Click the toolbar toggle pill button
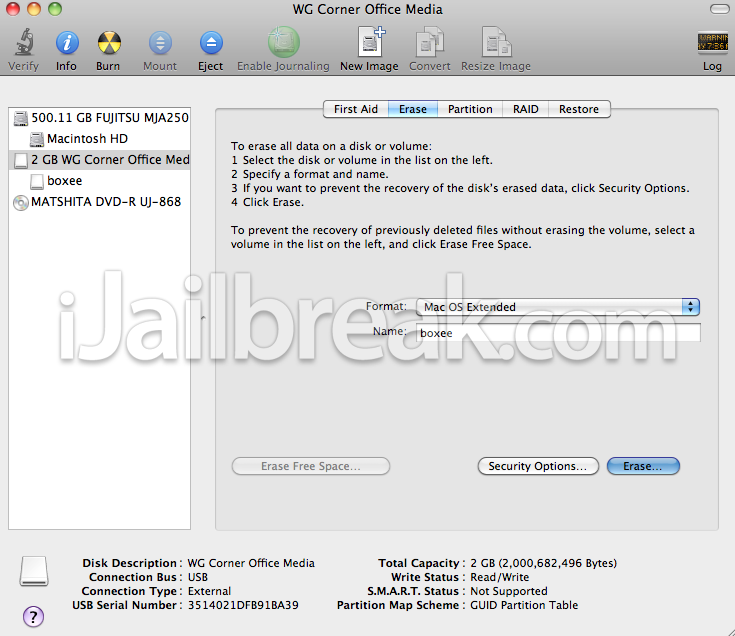Screen dimensions: 735x636 coord(719,9)
